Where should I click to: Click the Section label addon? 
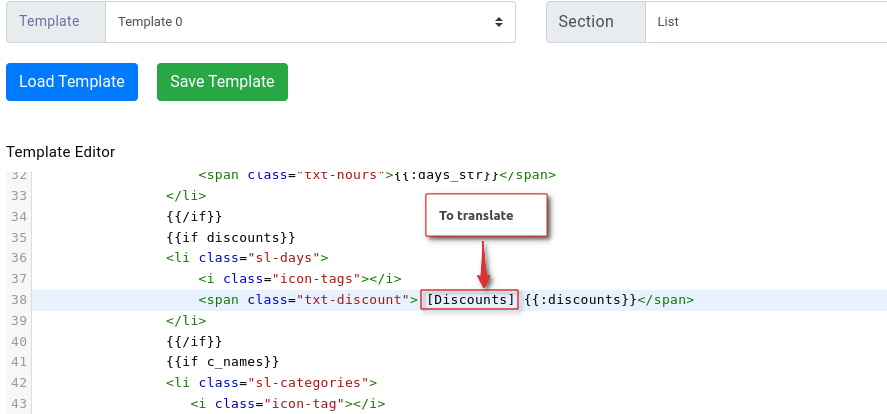pyautogui.click(x=596, y=22)
